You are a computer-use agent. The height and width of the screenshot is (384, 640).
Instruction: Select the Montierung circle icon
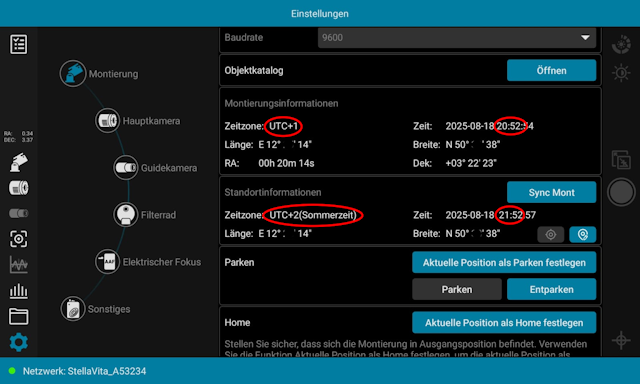tap(73, 73)
